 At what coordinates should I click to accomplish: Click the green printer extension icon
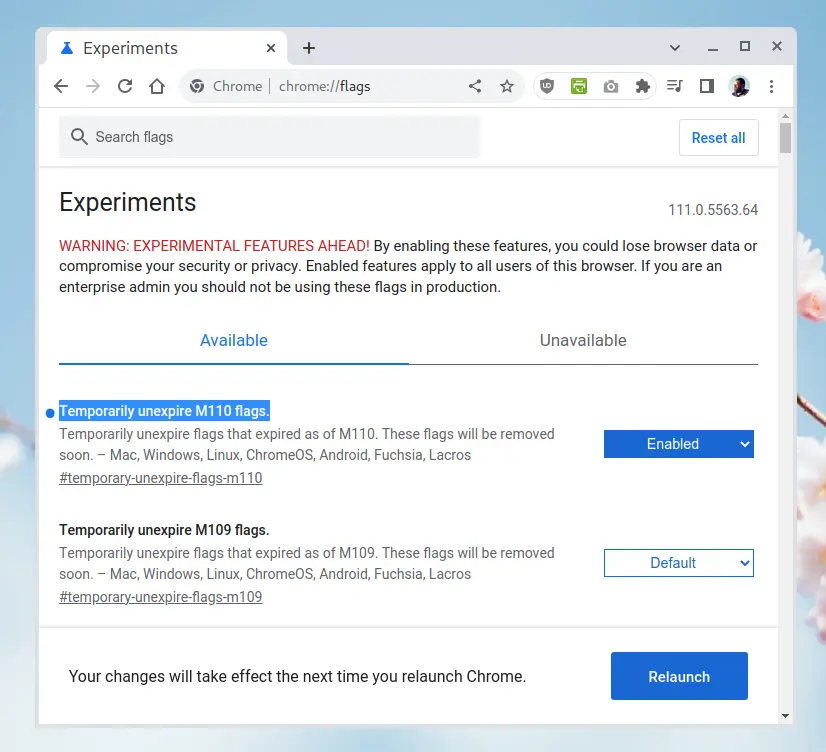point(579,86)
